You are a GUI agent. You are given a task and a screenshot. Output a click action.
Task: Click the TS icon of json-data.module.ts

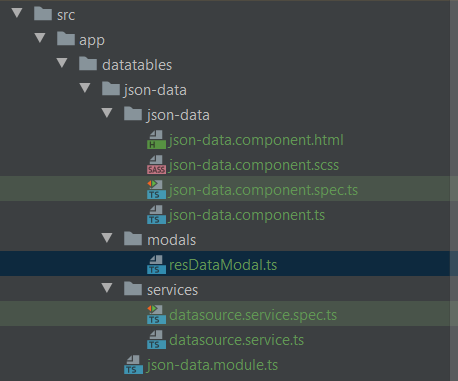pos(134,365)
